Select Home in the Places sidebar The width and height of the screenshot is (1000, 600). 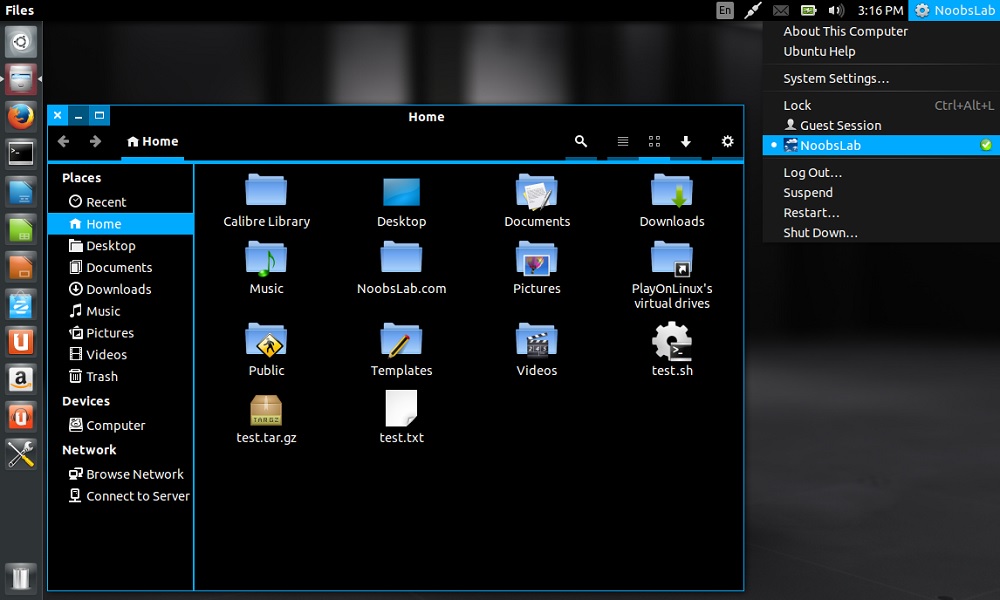point(121,224)
